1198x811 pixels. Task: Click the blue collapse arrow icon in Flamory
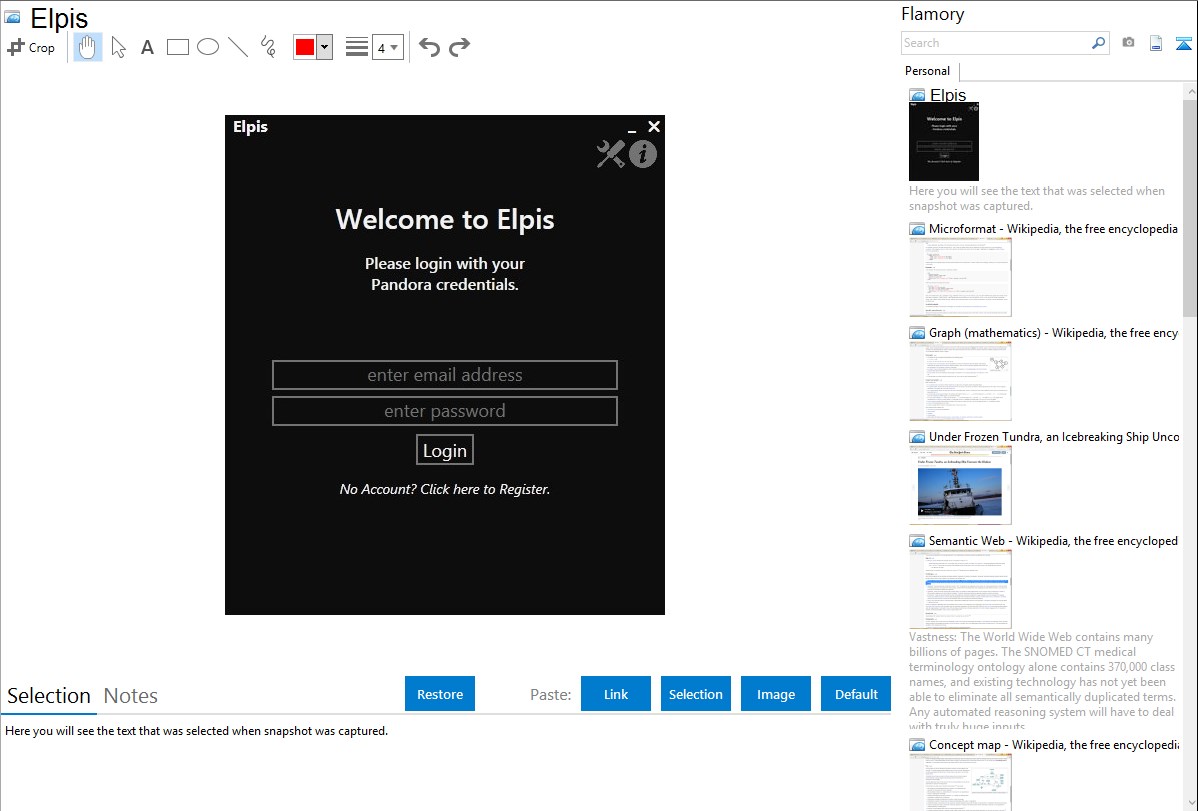[x=1183, y=43]
